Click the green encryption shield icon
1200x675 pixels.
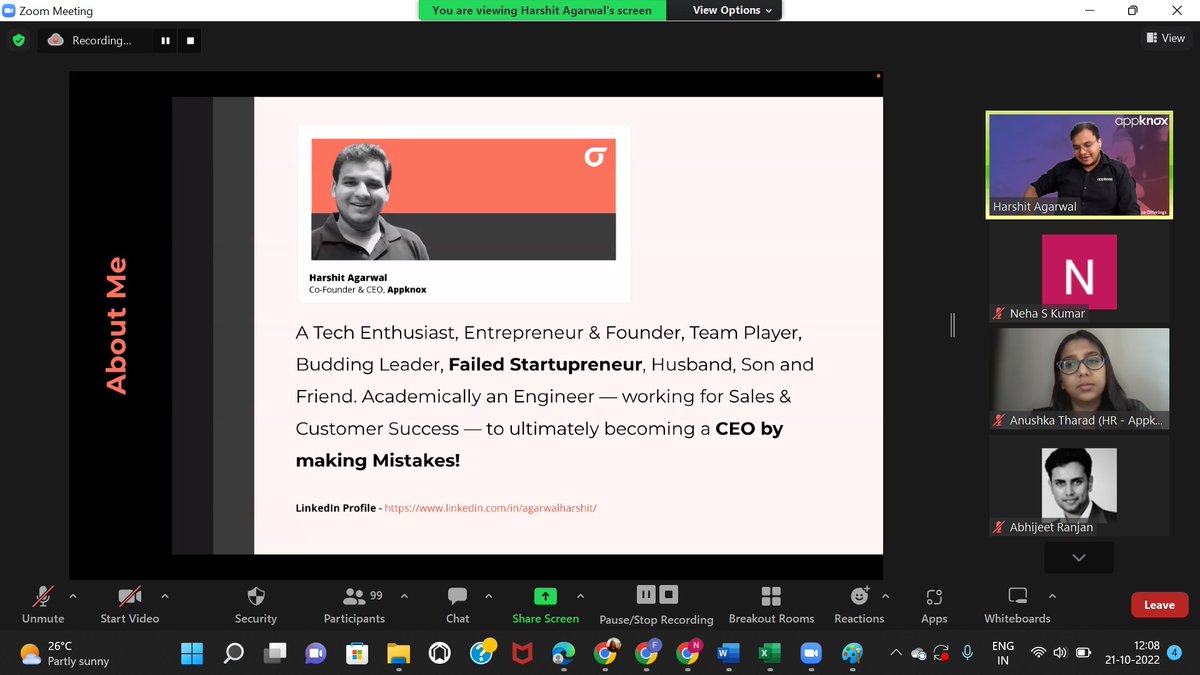18,40
